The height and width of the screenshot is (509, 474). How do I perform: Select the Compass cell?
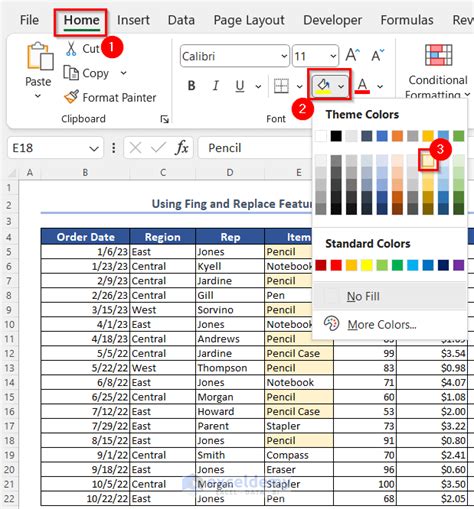[299, 455]
